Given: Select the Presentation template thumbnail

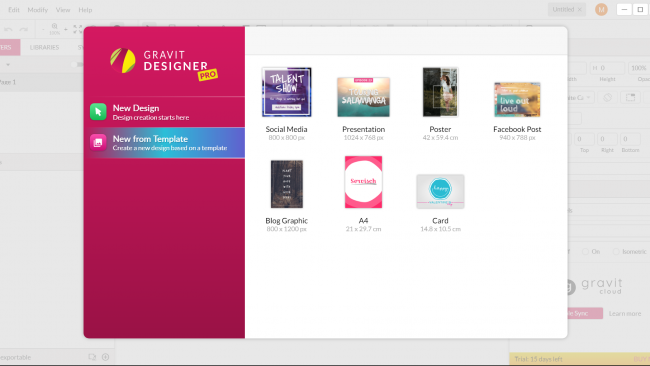Looking at the screenshot, I should 364,97.
